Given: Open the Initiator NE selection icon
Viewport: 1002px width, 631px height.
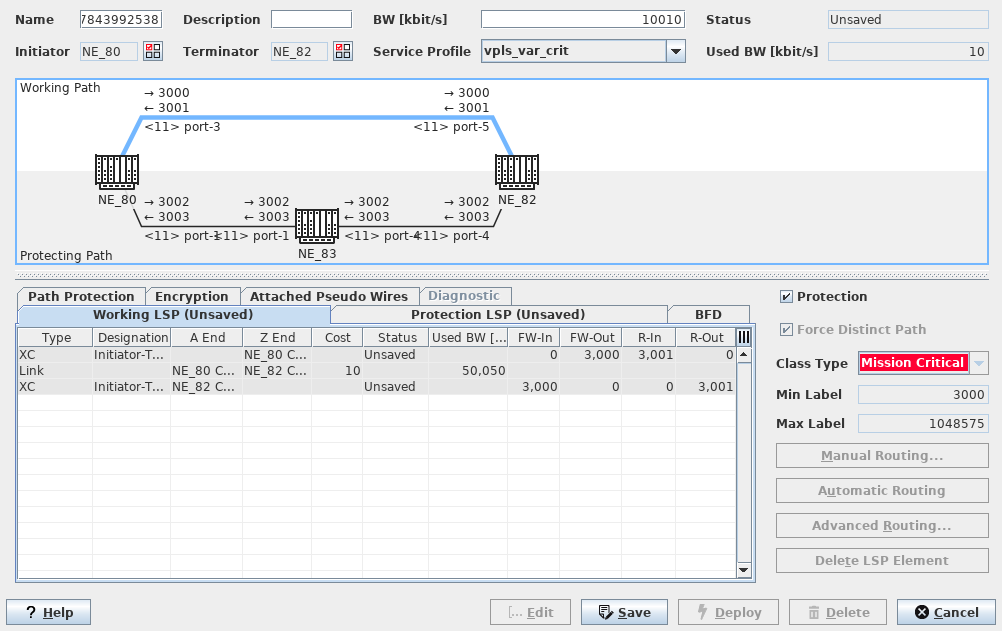Looking at the screenshot, I should coord(153,51).
